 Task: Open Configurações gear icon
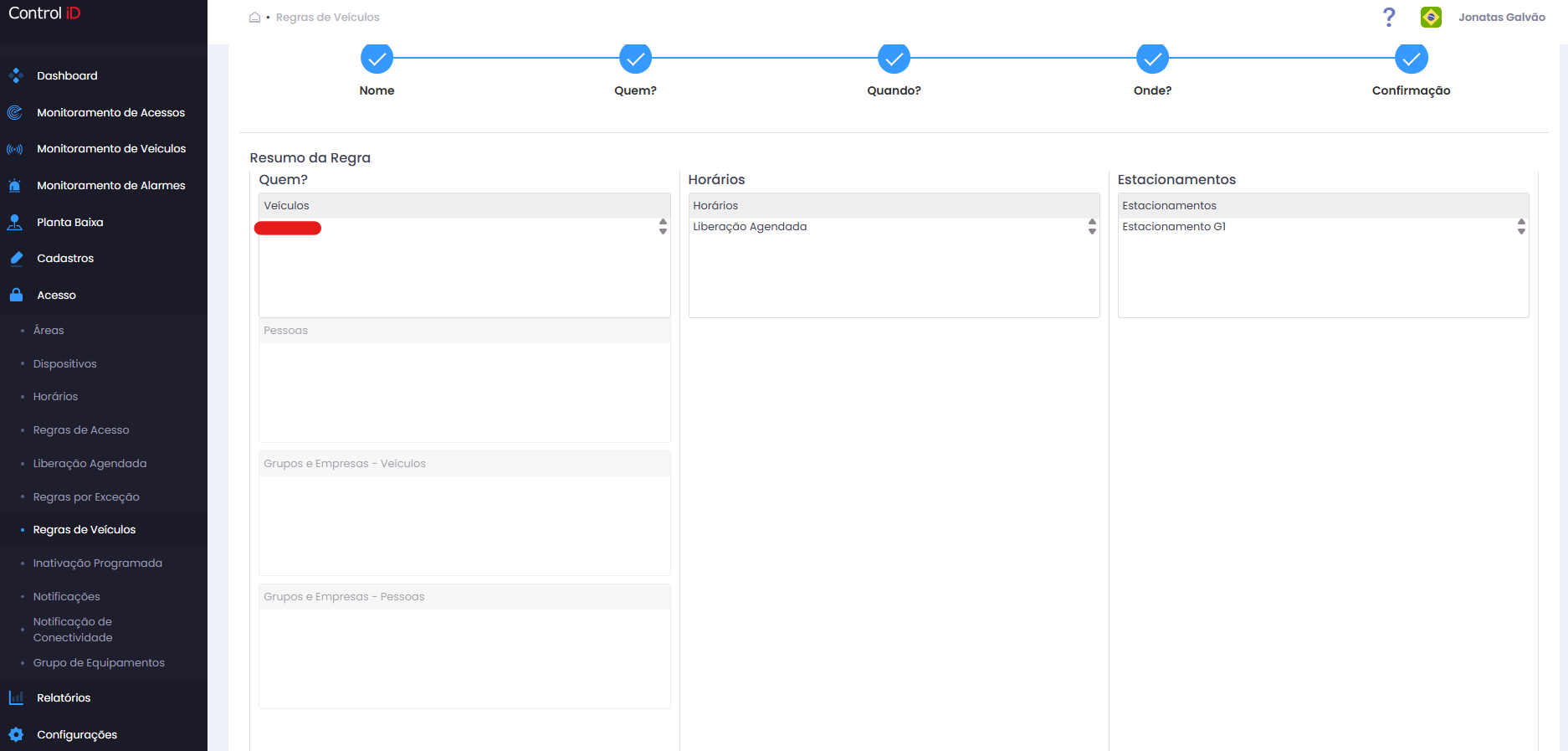pos(16,734)
